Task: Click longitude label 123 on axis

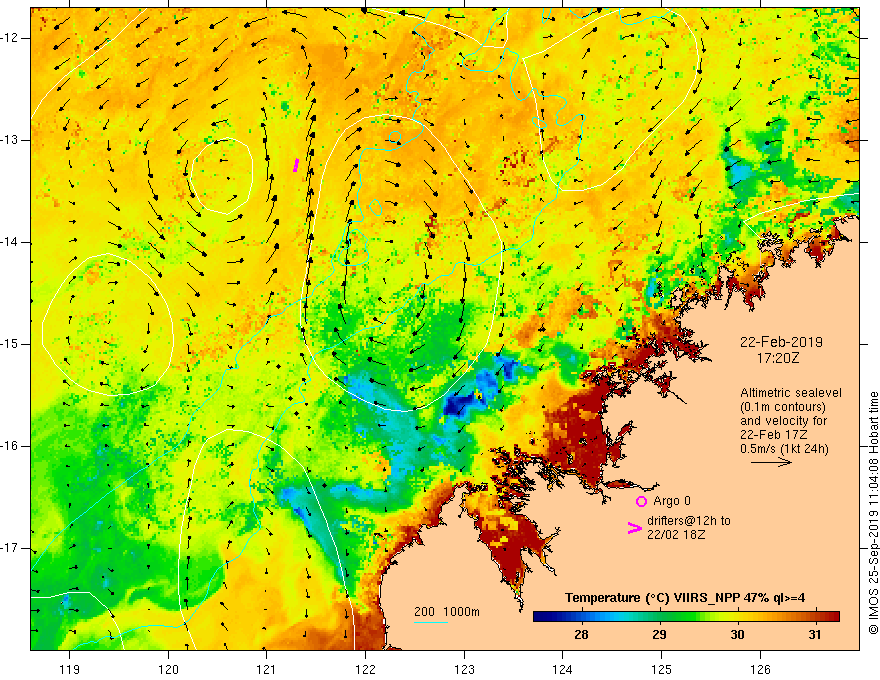Action: click(464, 669)
